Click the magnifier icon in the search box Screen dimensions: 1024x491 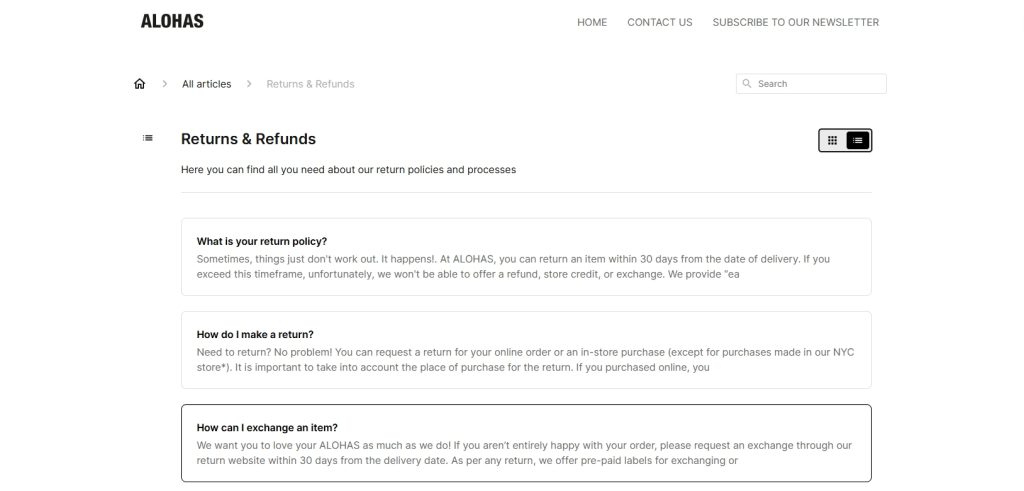(746, 84)
